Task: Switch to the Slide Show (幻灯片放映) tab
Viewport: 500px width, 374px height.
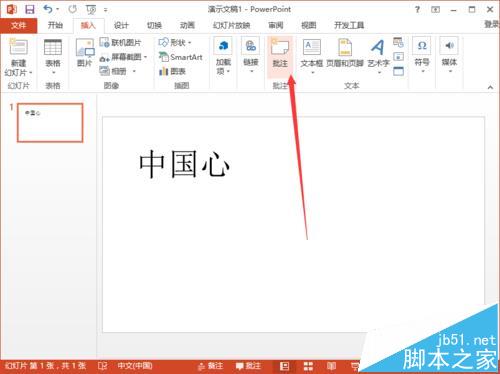Action: [x=232, y=25]
